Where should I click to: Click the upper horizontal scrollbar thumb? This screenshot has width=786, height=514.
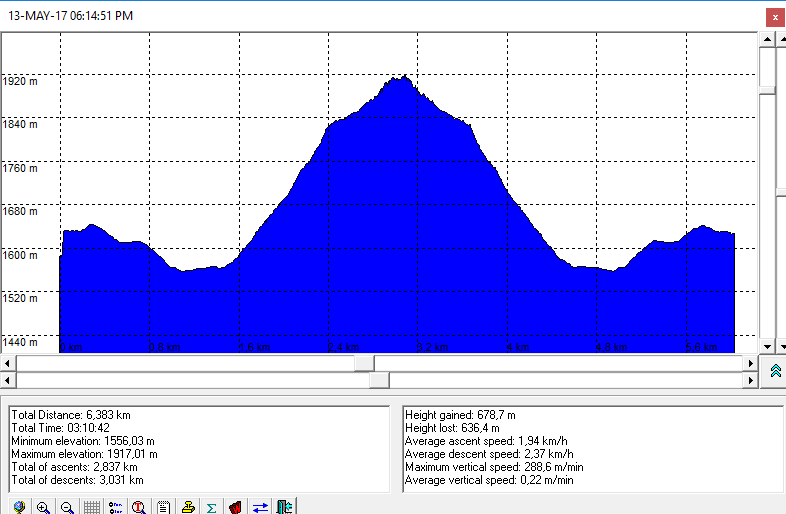(365, 362)
